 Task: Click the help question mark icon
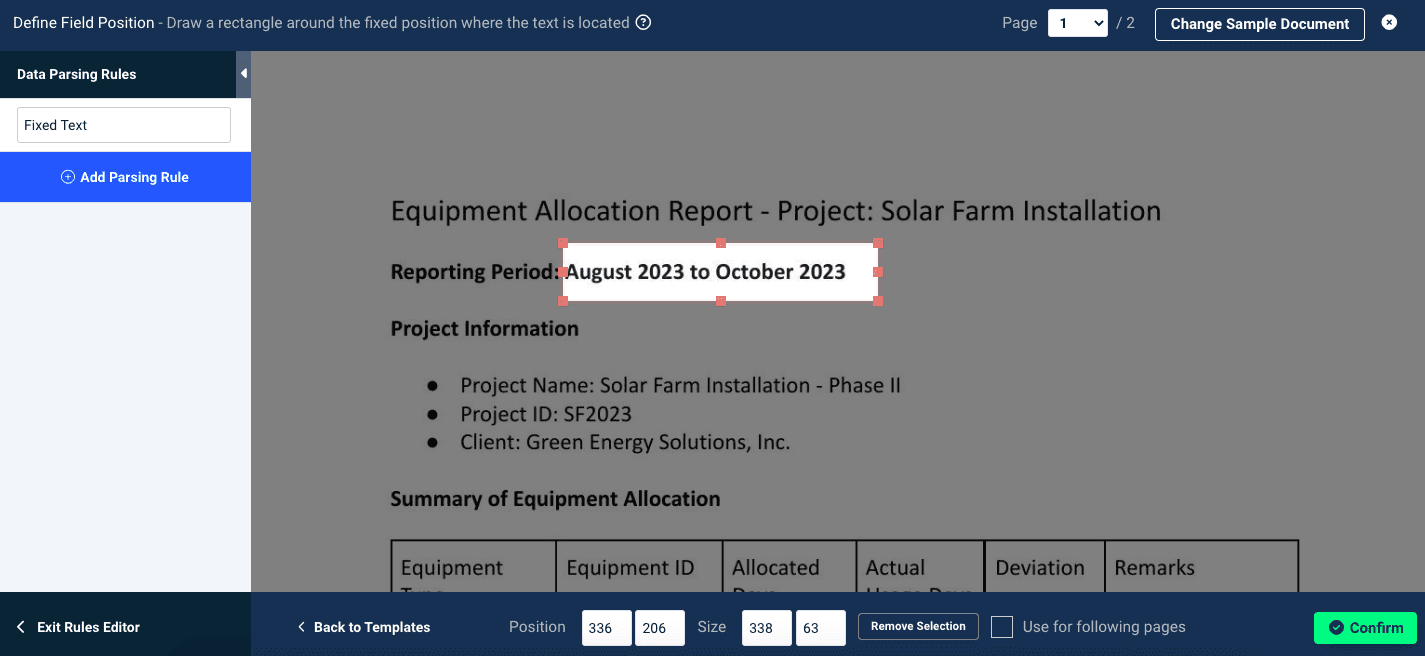(x=644, y=22)
